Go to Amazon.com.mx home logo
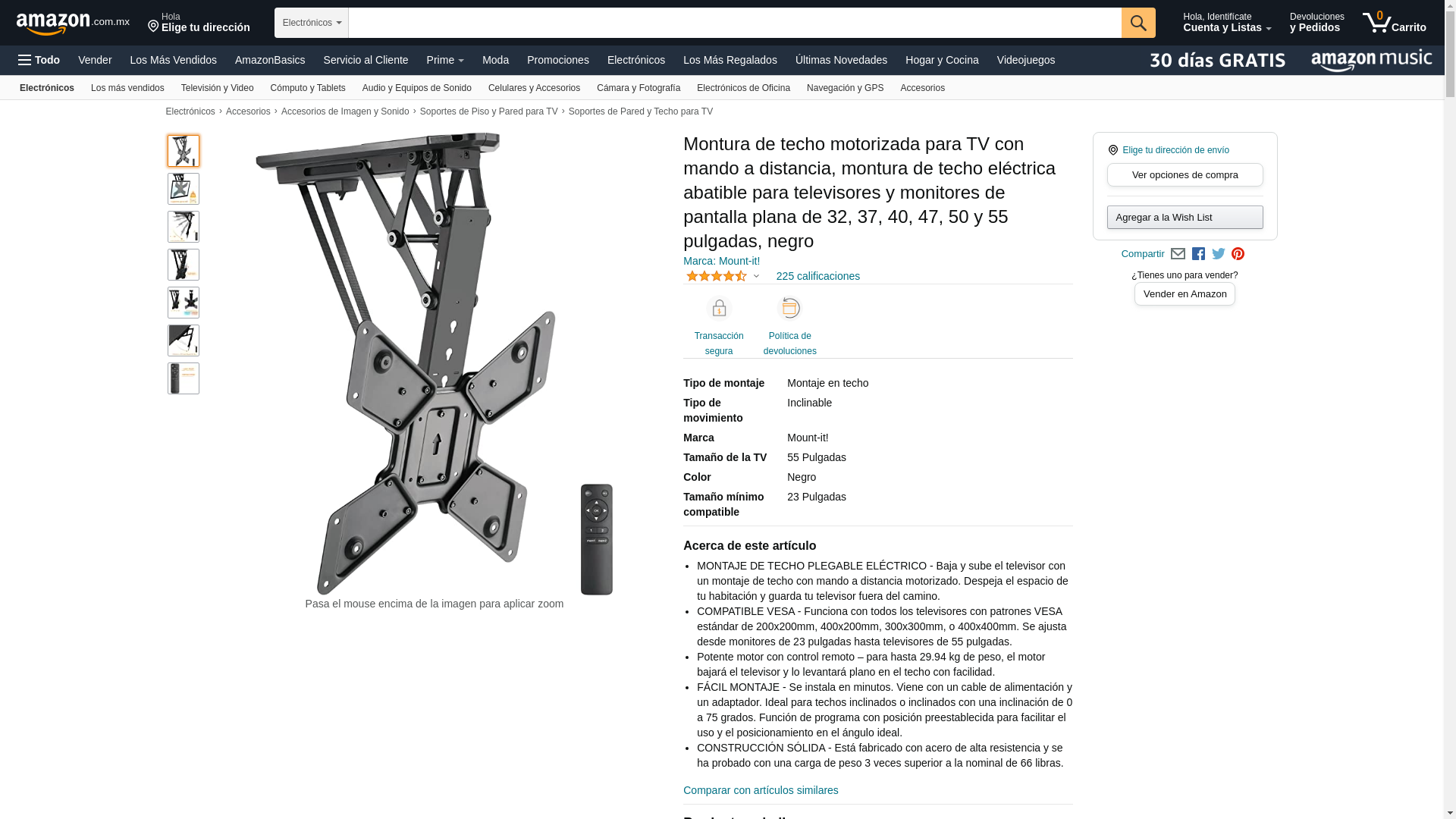 tap(73, 24)
